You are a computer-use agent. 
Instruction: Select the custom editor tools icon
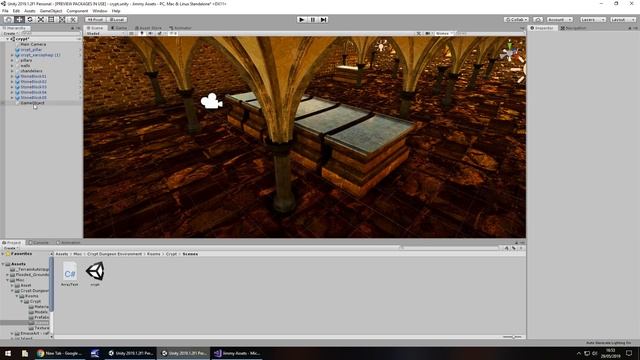[x=72, y=20]
